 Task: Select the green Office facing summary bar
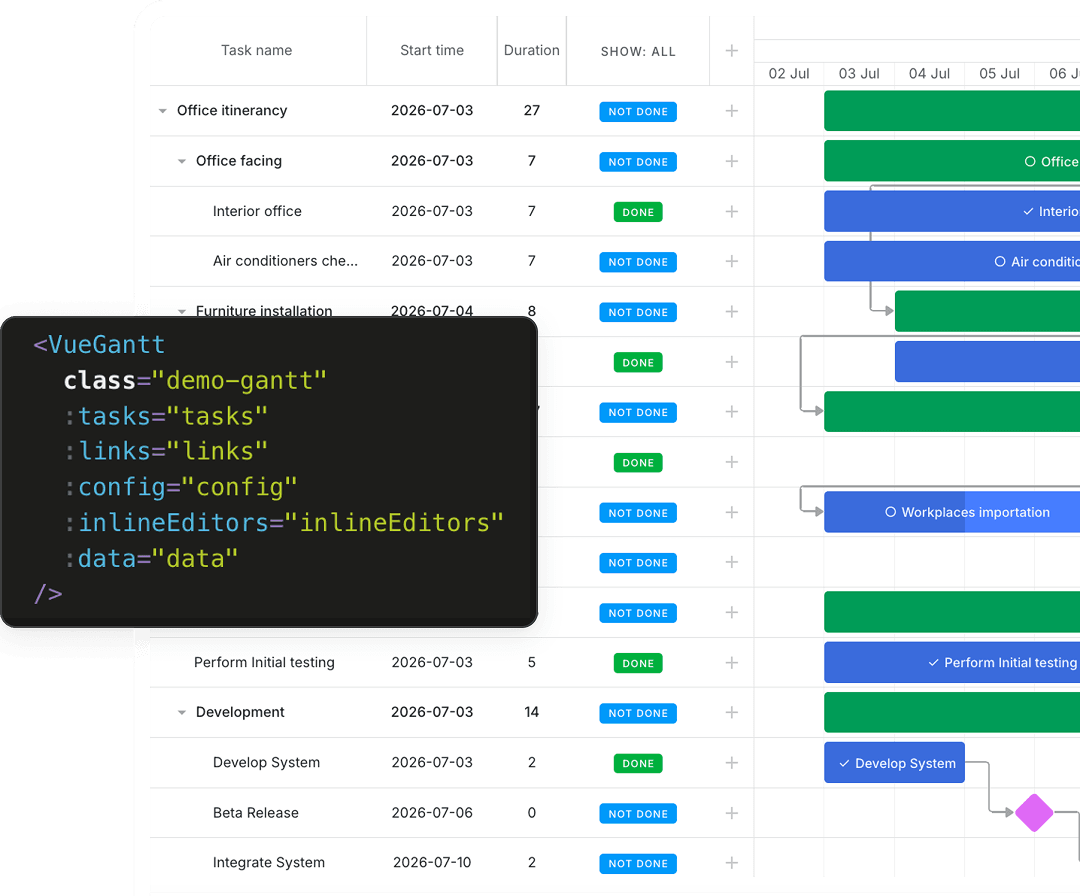(x=952, y=161)
